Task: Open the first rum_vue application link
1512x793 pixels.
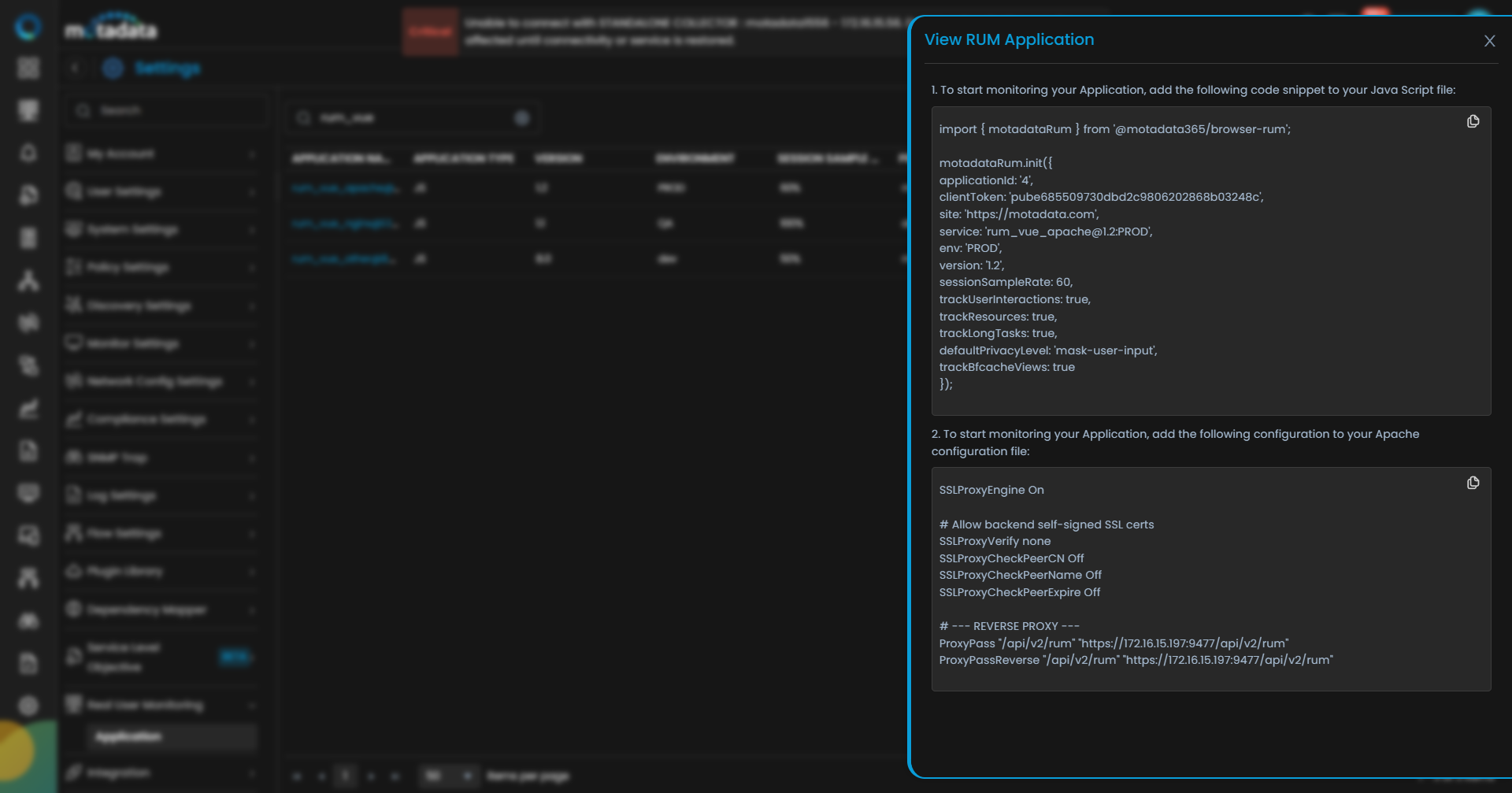Action: pos(345,188)
